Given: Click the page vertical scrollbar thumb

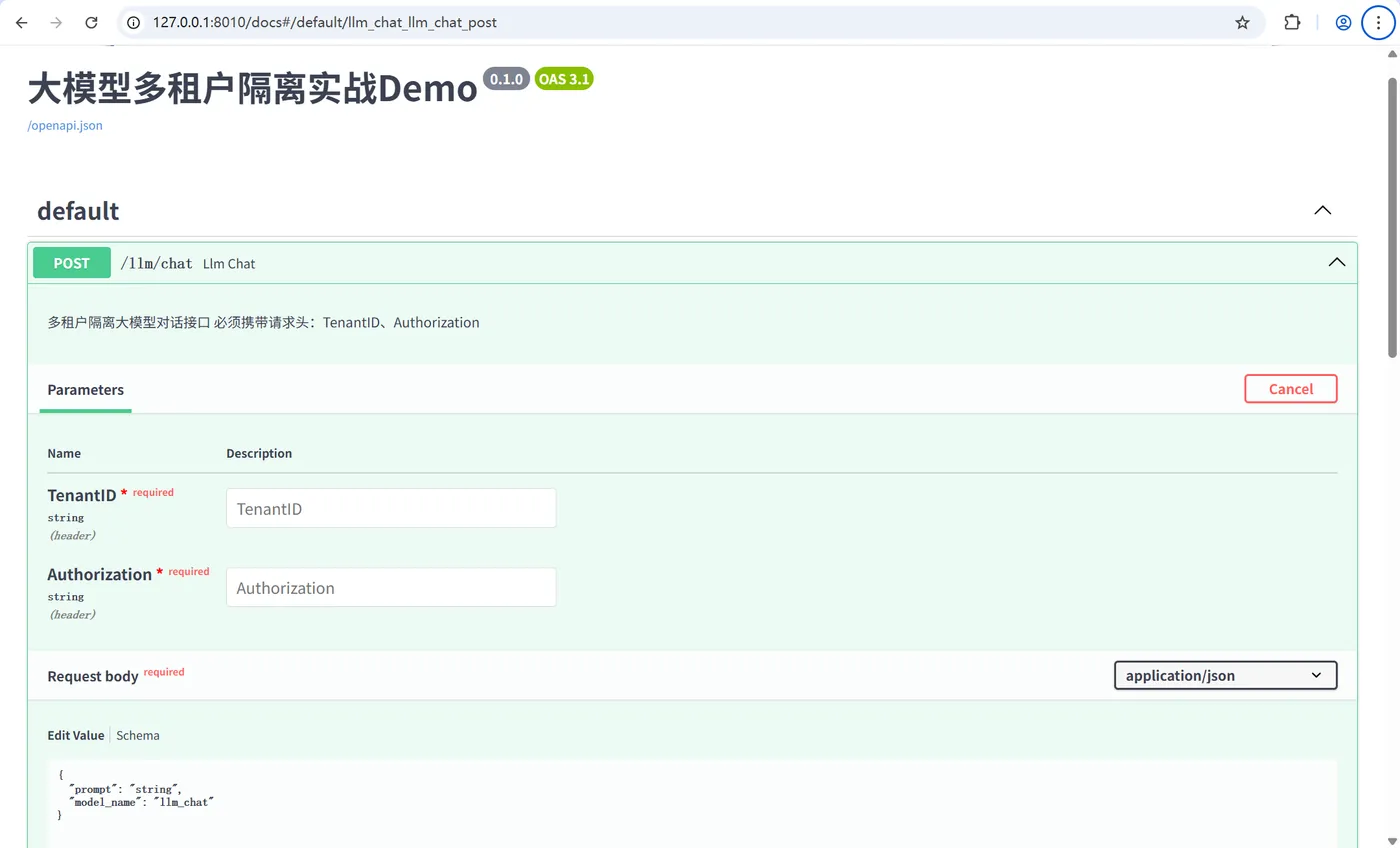Looking at the screenshot, I should 1392,217.
